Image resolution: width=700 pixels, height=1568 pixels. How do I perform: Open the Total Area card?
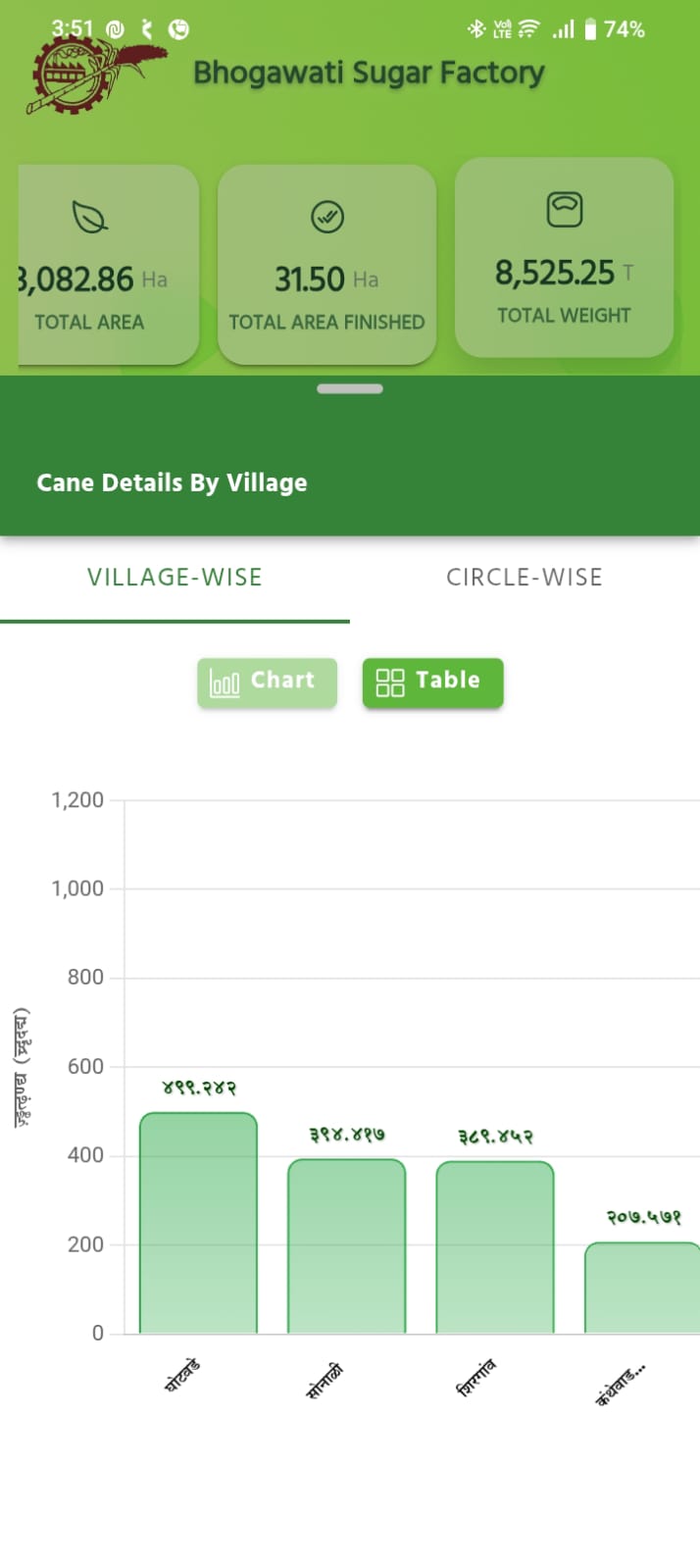pos(108,265)
